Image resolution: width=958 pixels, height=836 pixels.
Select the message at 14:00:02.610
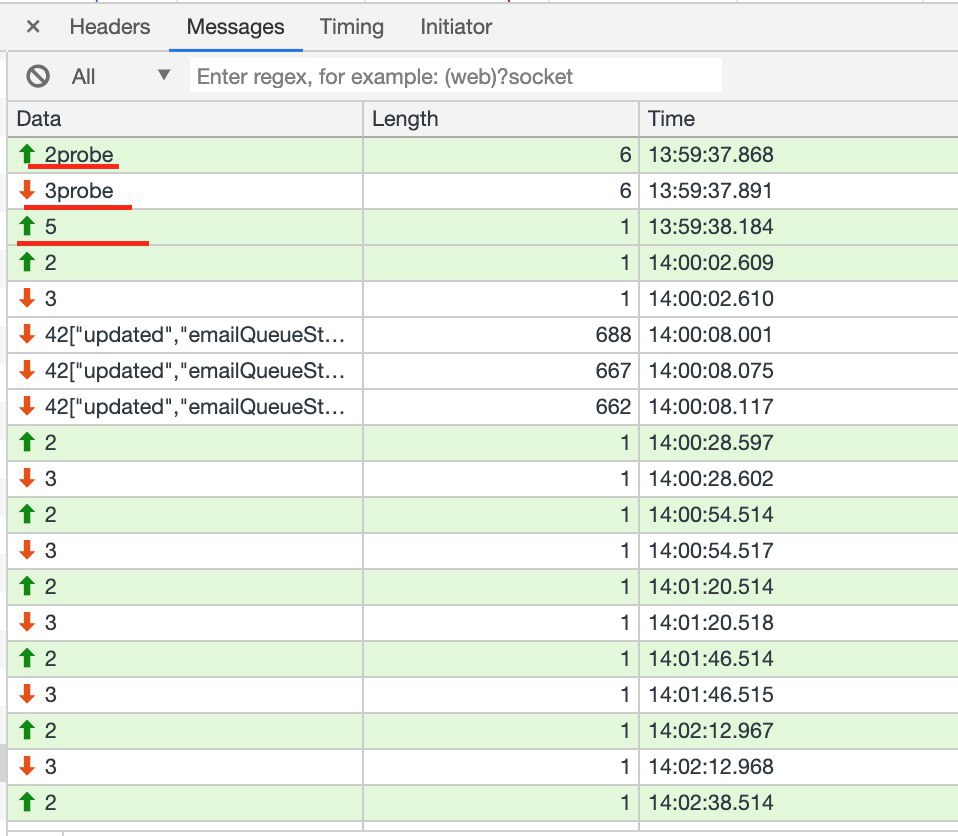[483, 299]
